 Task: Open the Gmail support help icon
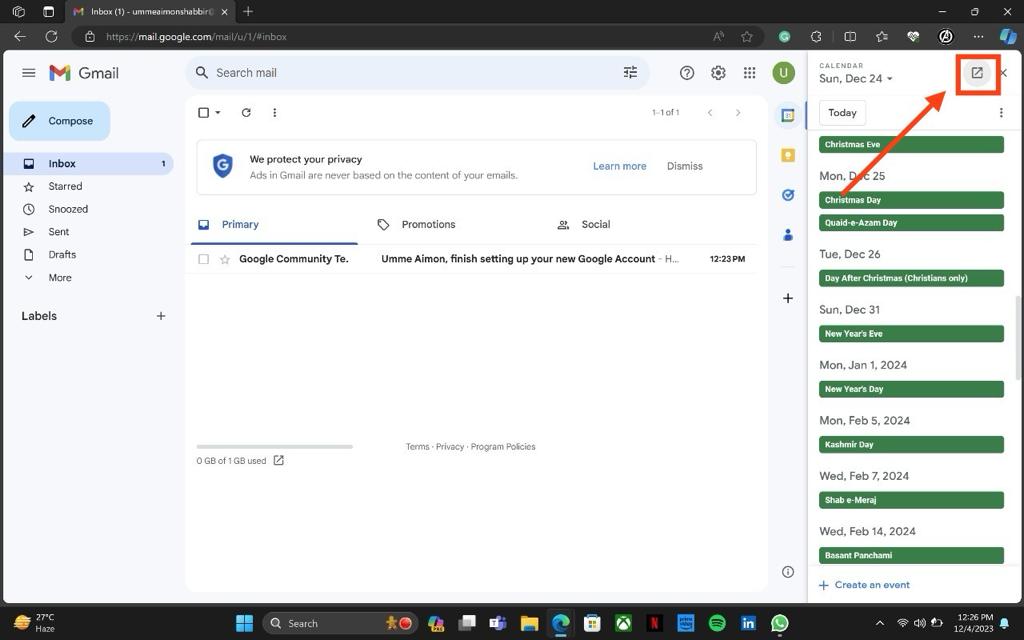[687, 73]
